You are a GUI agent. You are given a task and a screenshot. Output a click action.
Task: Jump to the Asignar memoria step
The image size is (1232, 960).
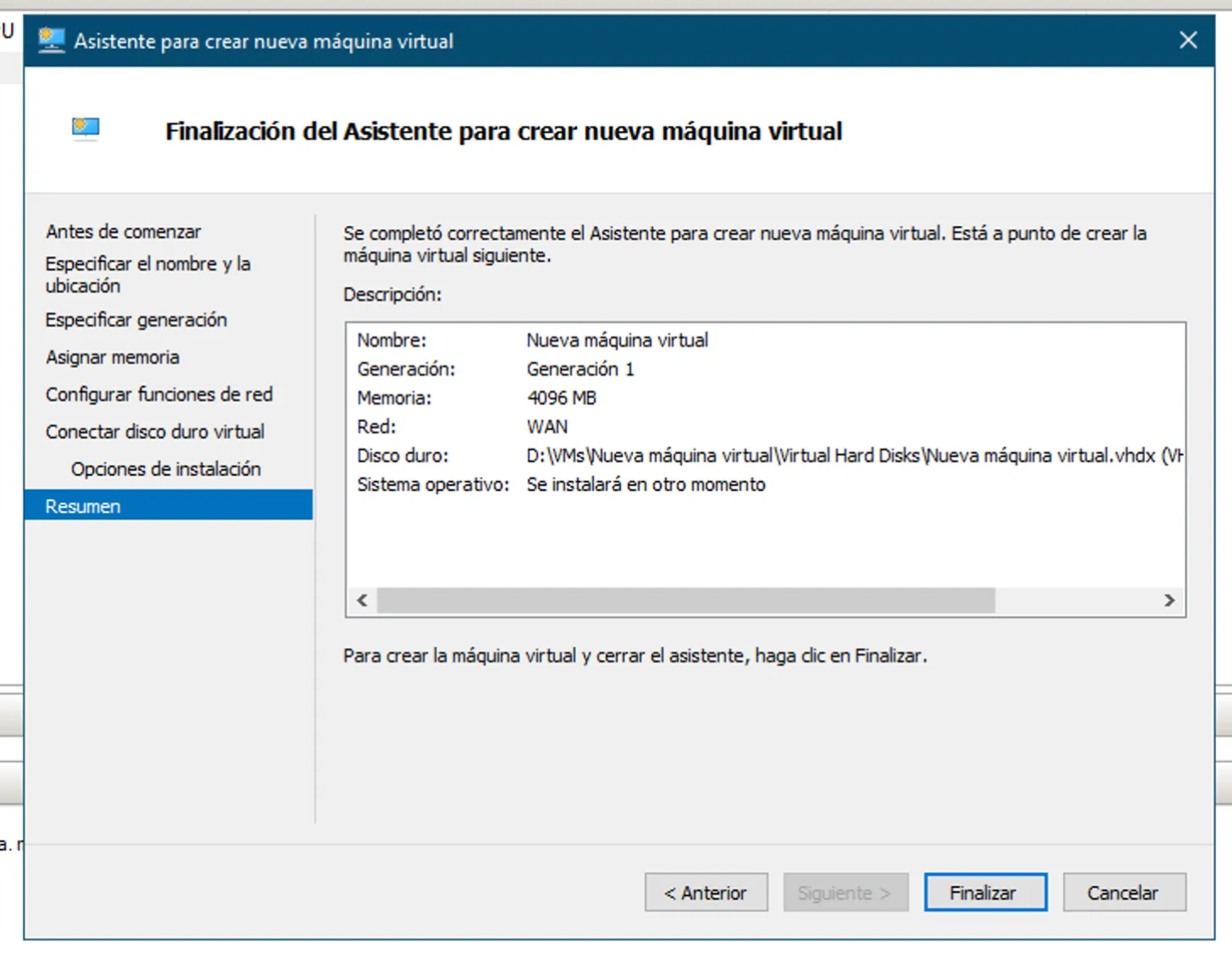(x=113, y=357)
